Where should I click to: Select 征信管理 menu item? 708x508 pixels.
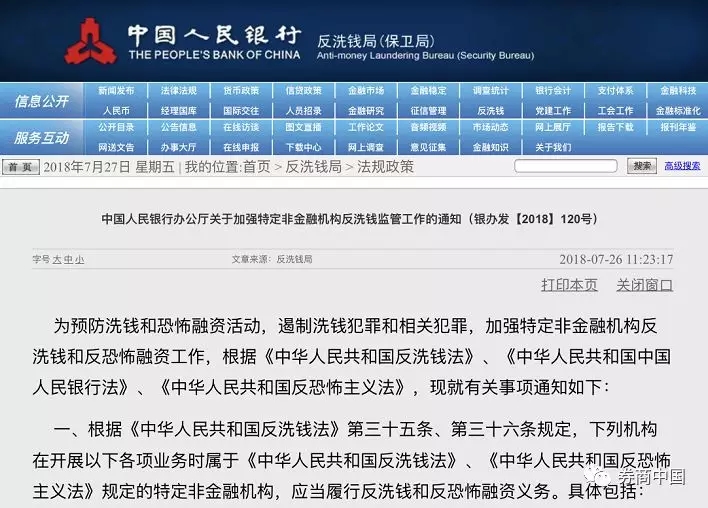(x=428, y=111)
